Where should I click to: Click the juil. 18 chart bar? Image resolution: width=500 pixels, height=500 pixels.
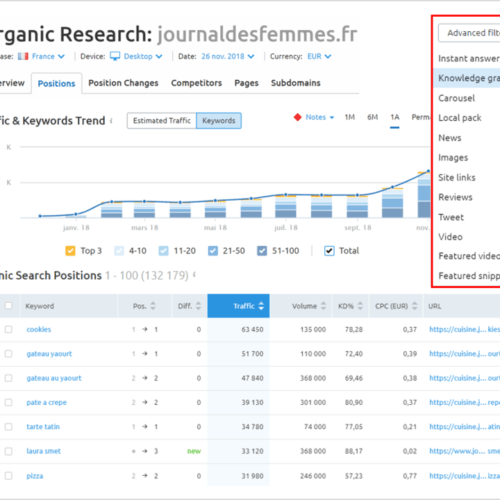[x=286, y=207]
